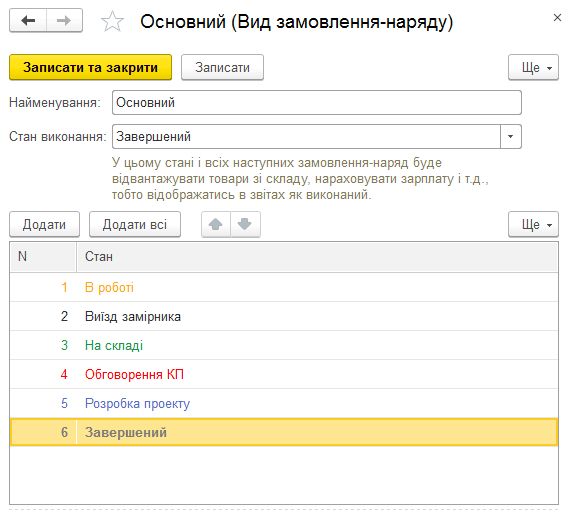Click Записати та закрити button
Viewport: 567px width, 514px height.
90,67
